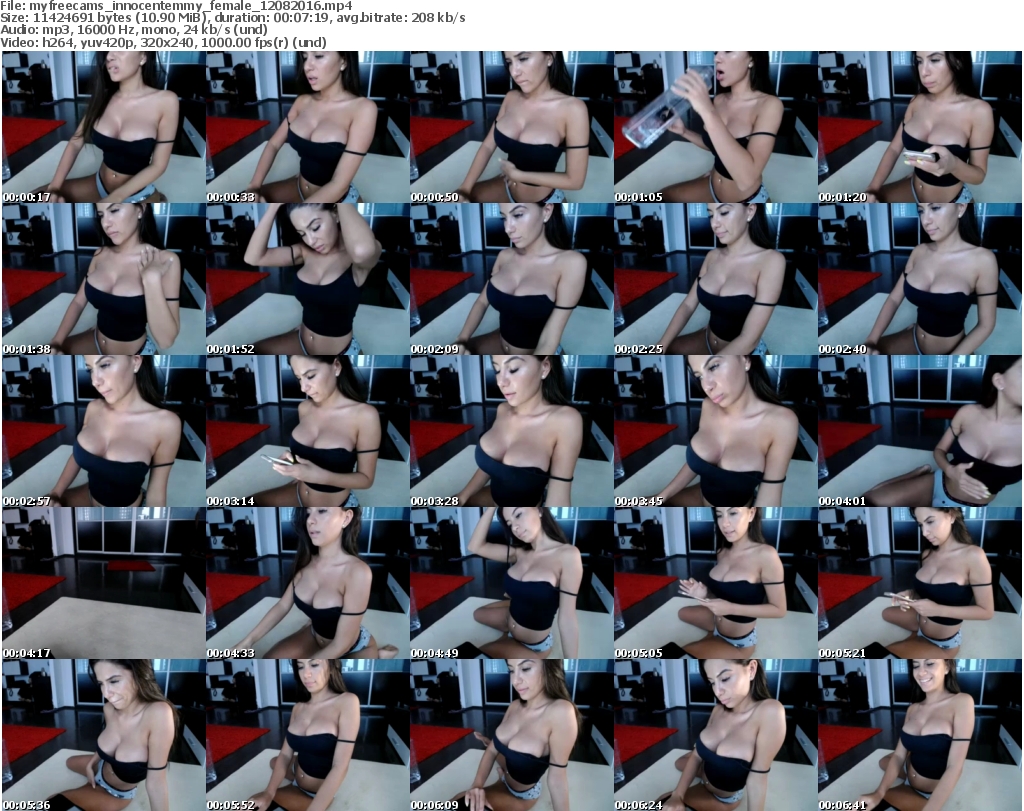The image size is (1024, 811).
Task: Choose the frame timestamped 00:02:25
Action: pyautogui.click(x=715, y=279)
